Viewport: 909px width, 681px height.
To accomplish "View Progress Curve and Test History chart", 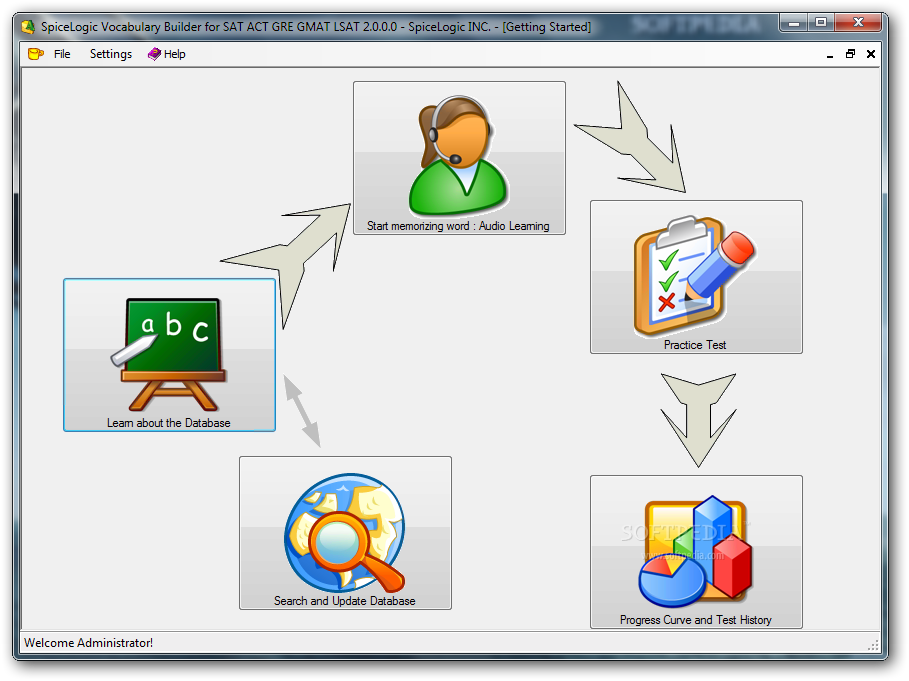I will pyautogui.click(x=696, y=552).
